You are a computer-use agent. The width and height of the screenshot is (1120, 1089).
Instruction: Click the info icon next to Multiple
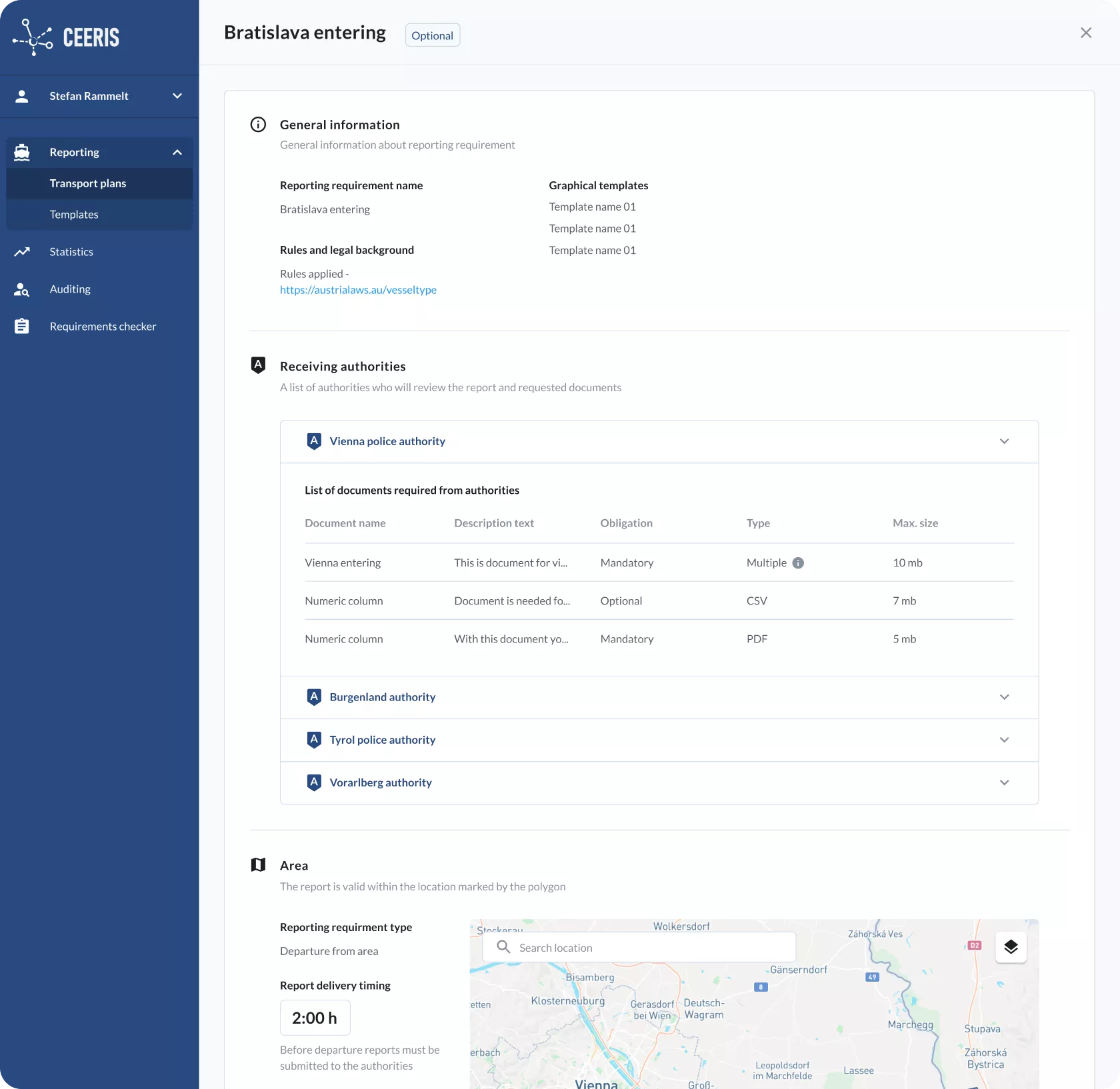[798, 563]
